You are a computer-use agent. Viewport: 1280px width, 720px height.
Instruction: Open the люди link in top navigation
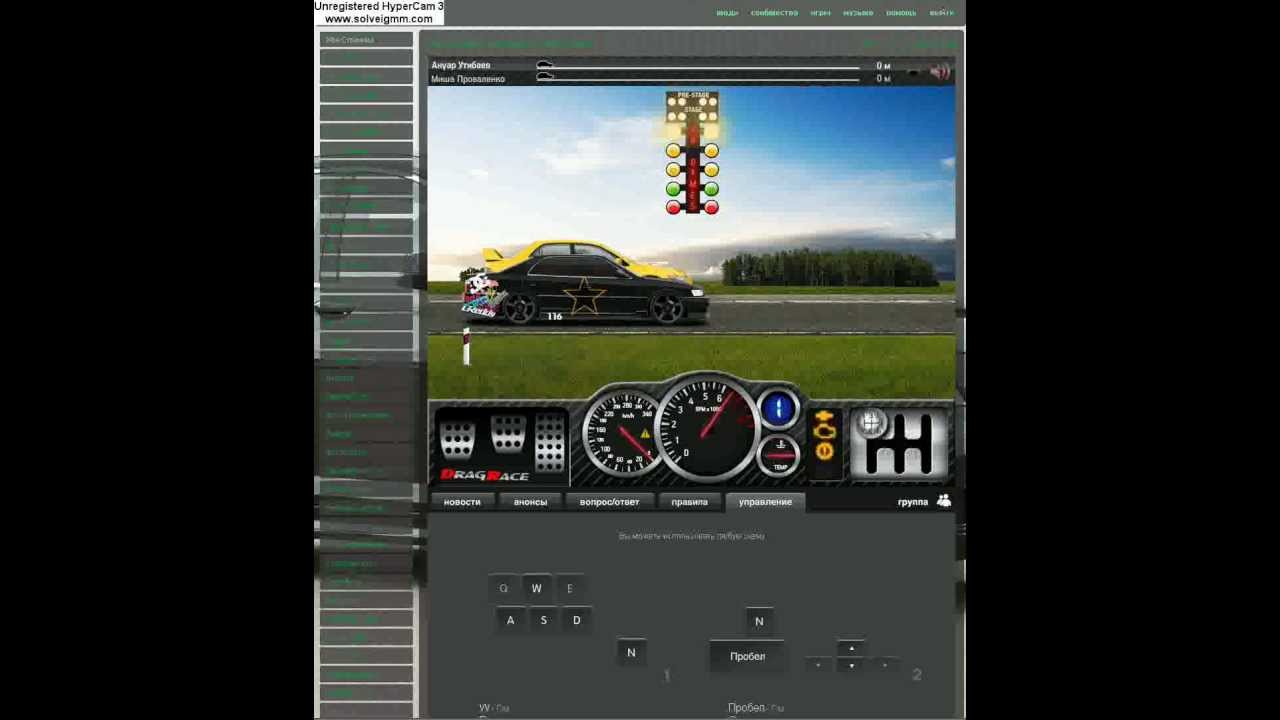coord(727,13)
